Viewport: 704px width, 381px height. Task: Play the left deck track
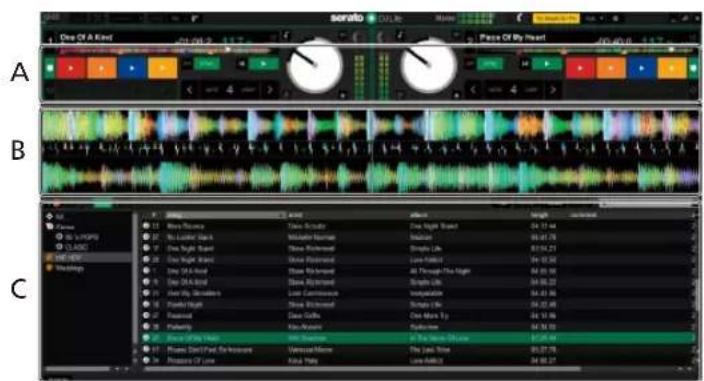[x=264, y=64]
